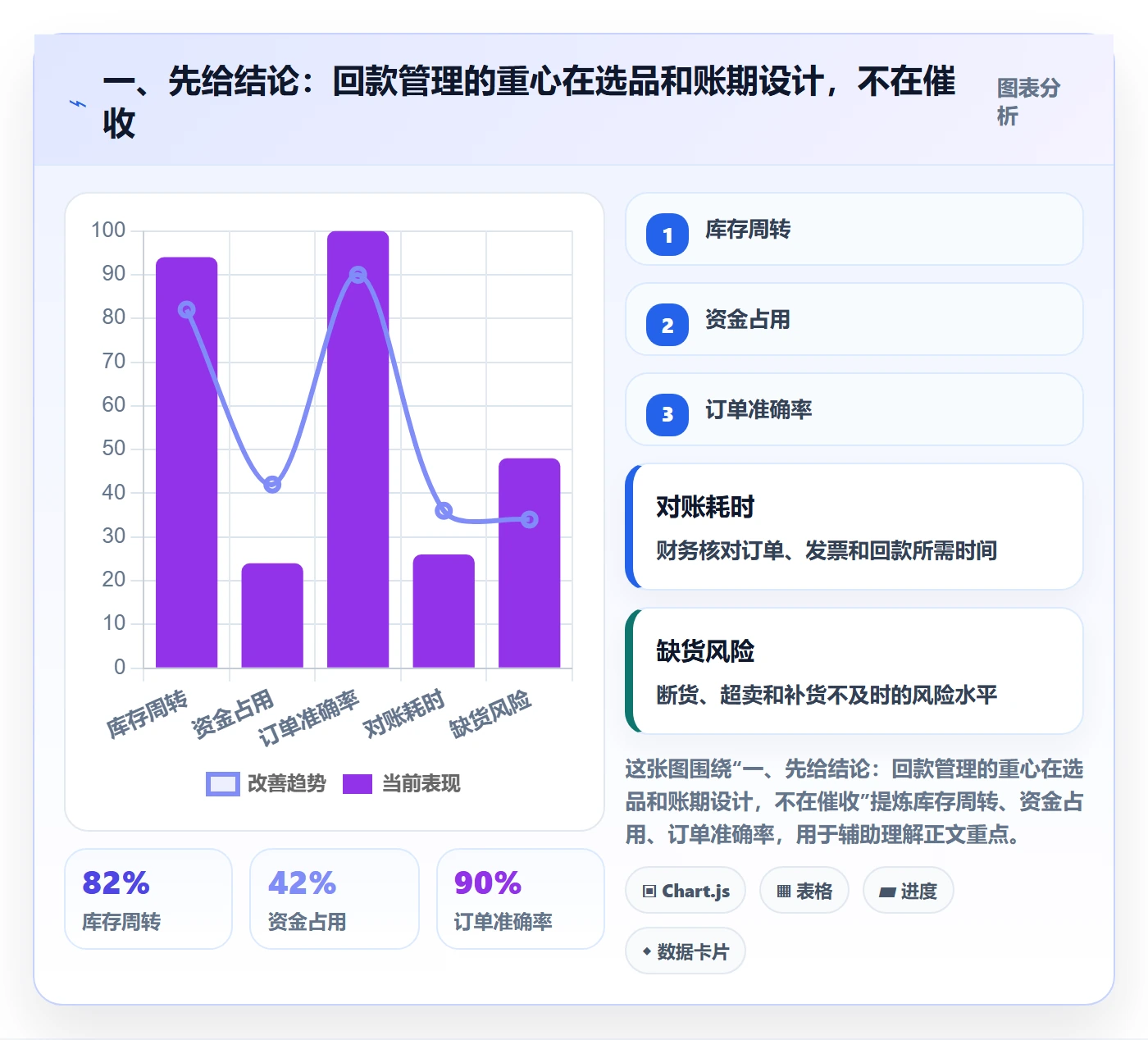Click the summary paragraph starting with 这张图围绕

pos(854,801)
